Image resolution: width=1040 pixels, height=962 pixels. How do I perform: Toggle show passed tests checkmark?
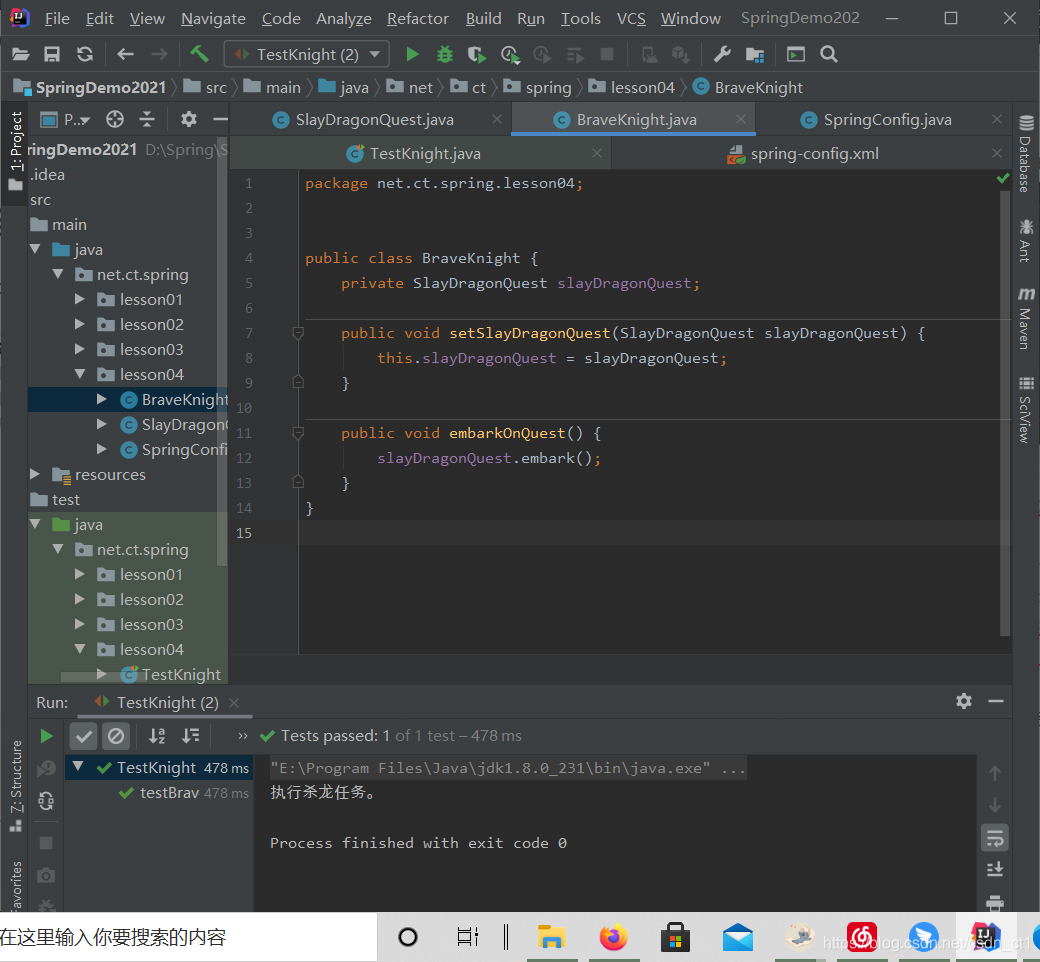pyautogui.click(x=84, y=736)
